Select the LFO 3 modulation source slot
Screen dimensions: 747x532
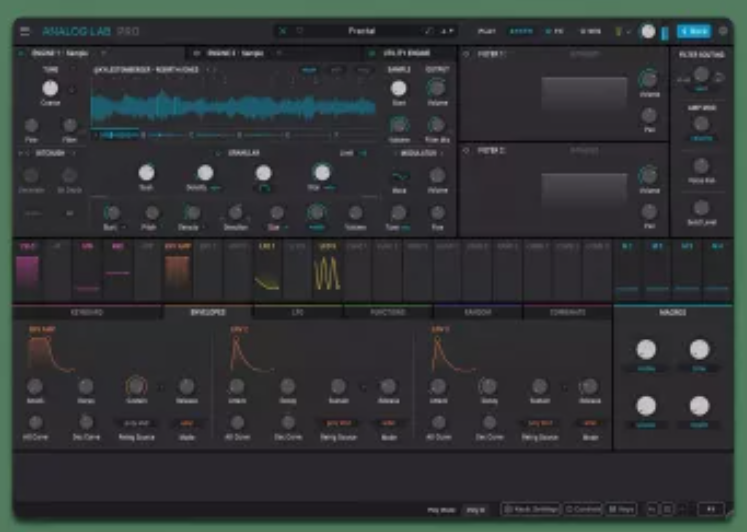(x=327, y=270)
